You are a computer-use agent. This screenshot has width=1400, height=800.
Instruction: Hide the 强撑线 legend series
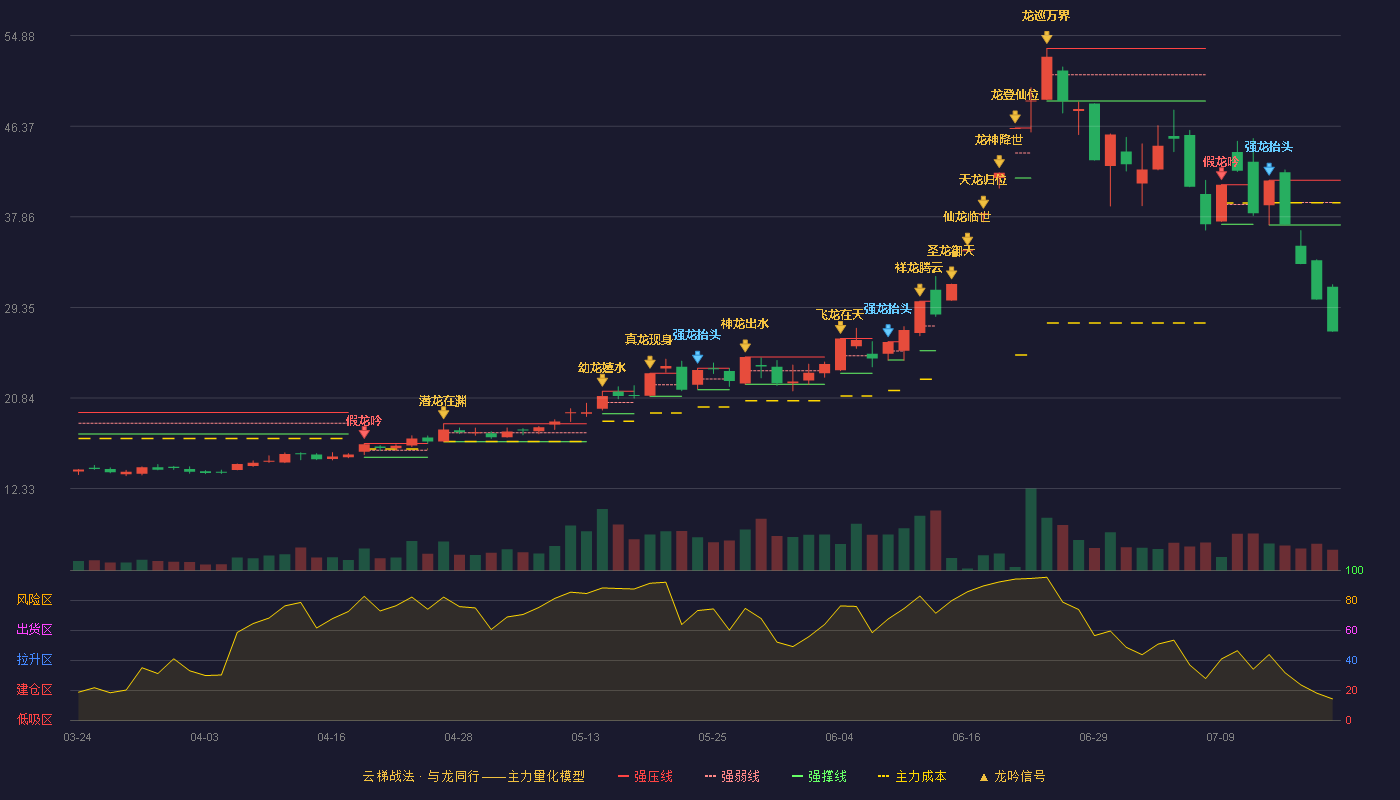pos(819,776)
